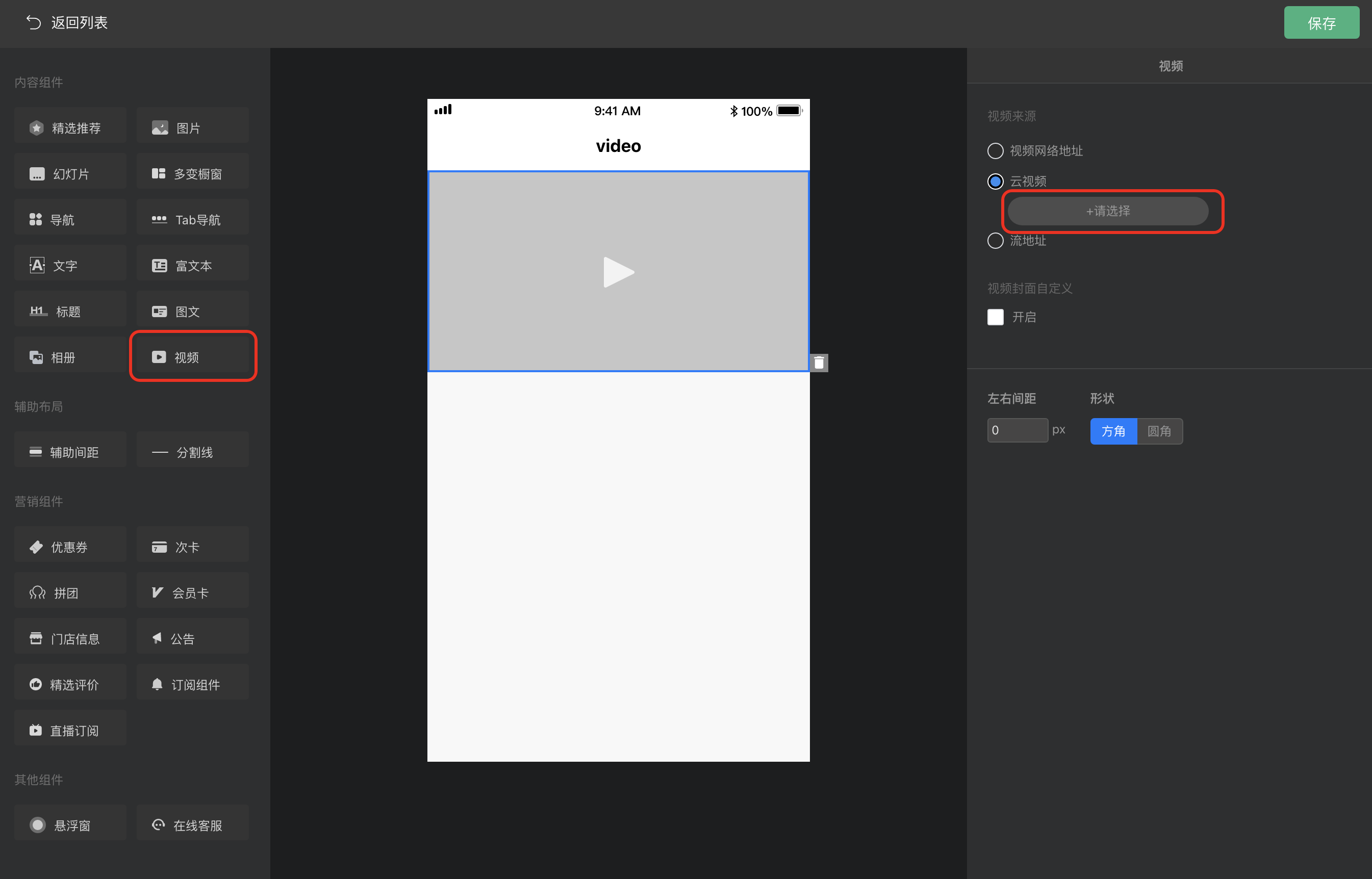Viewport: 1372px width, 879px height.
Task: Enable 视频封面自定义 checkbox
Action: coord(995,318)
